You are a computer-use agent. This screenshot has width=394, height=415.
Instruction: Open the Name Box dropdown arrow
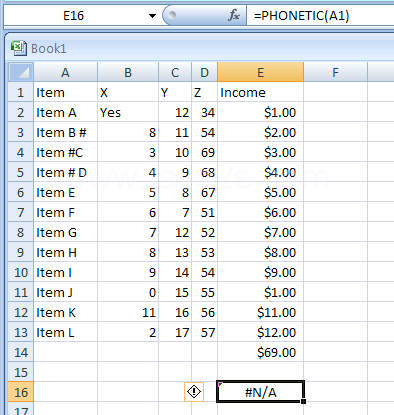(x=152, y=16)
